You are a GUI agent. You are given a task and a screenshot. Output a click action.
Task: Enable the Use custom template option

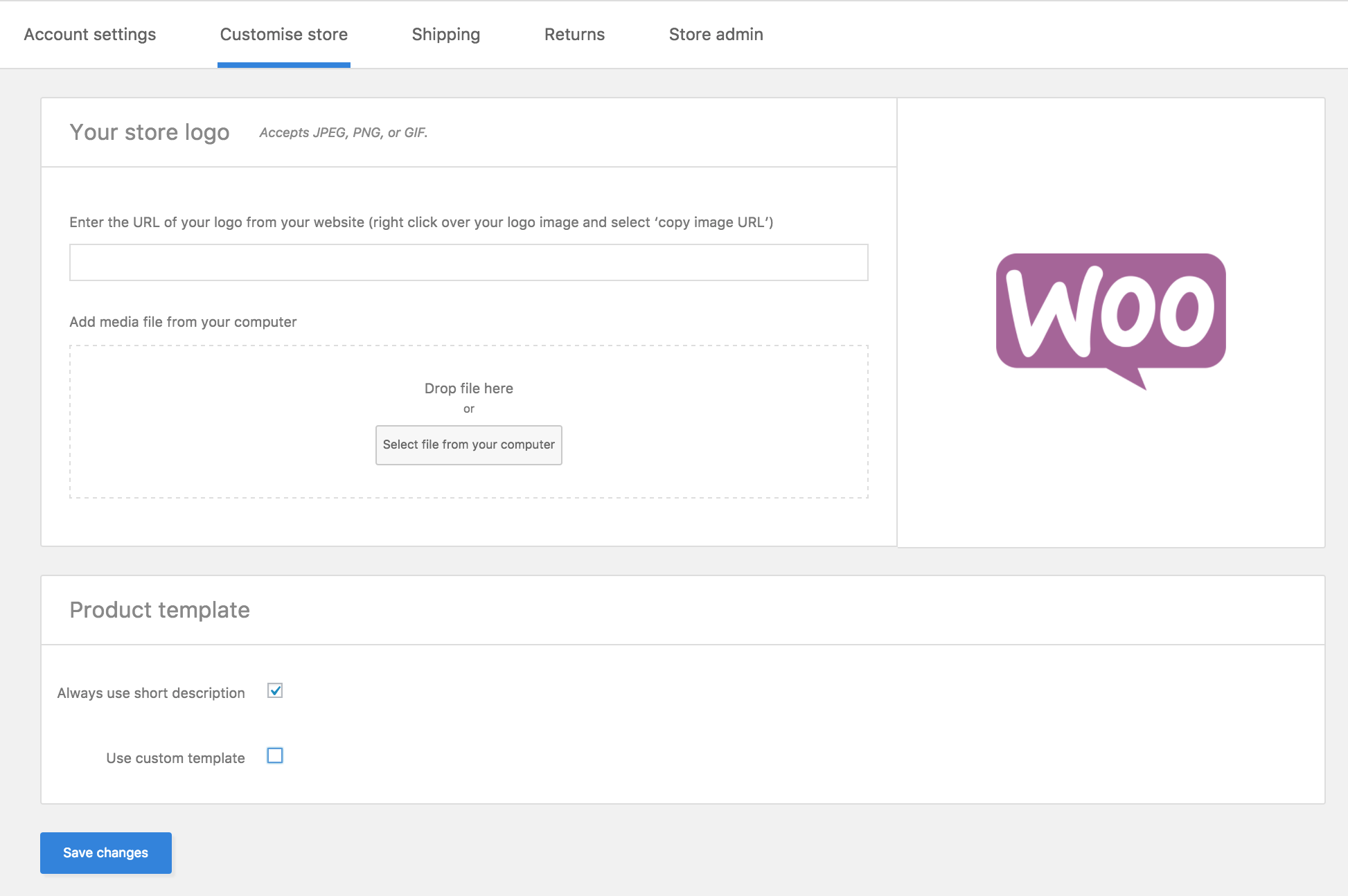(275, 756)
